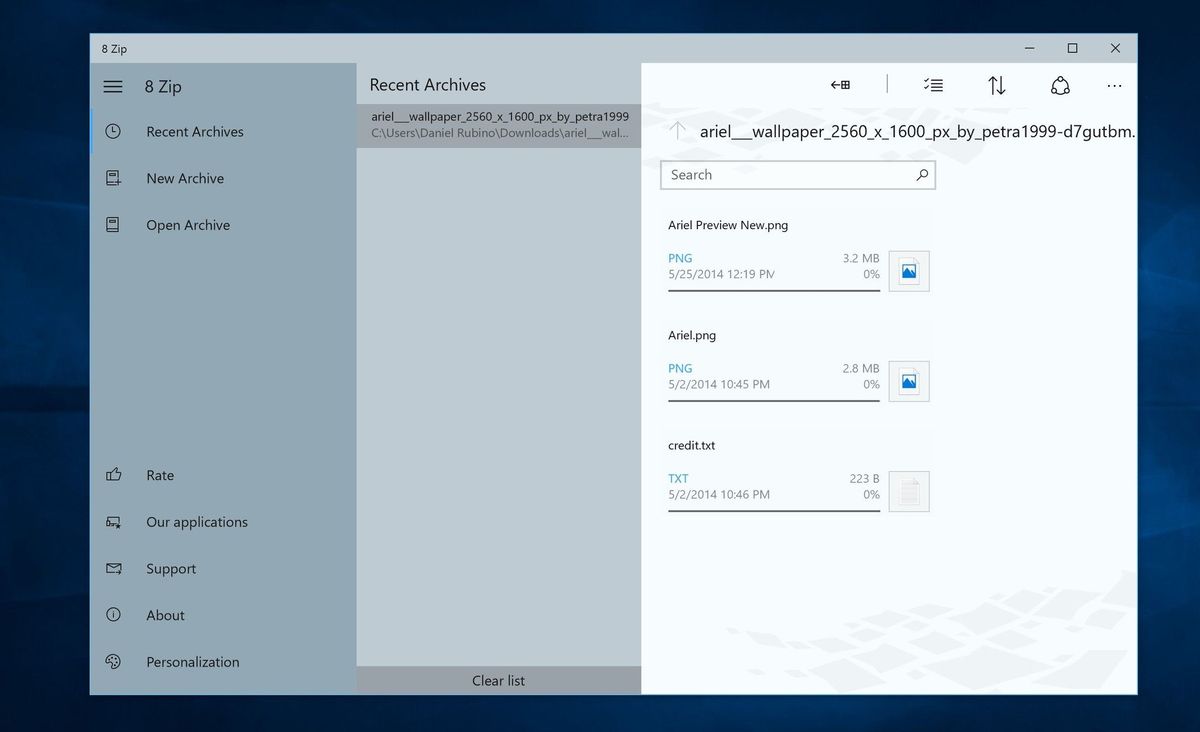Click inside the Search input field
Viewport: 1200px width, 732px height.
click(780, 174)
